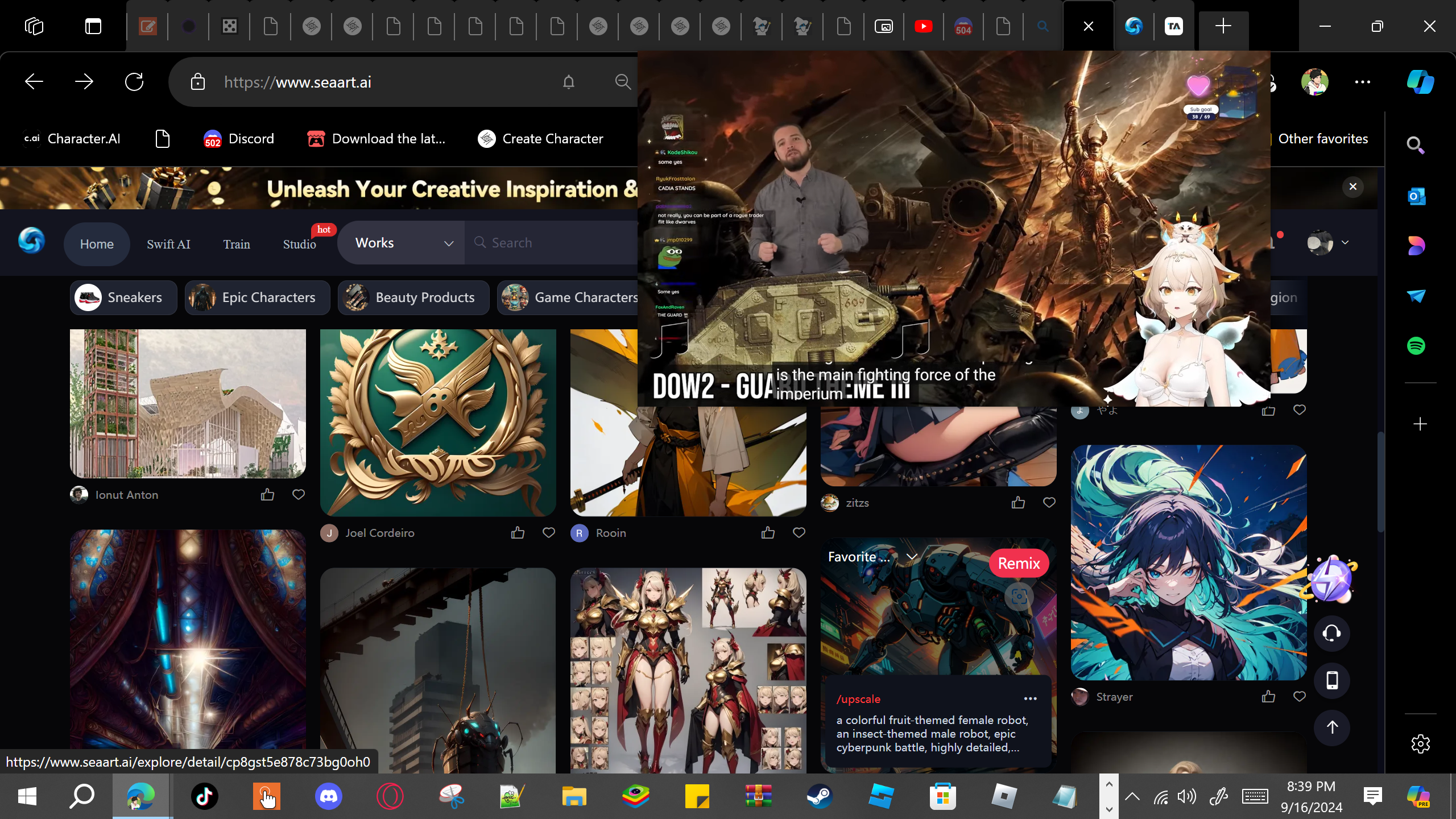Open the Studio section
The width and height of the screenshot is (1456, 819).
(300, 244)
